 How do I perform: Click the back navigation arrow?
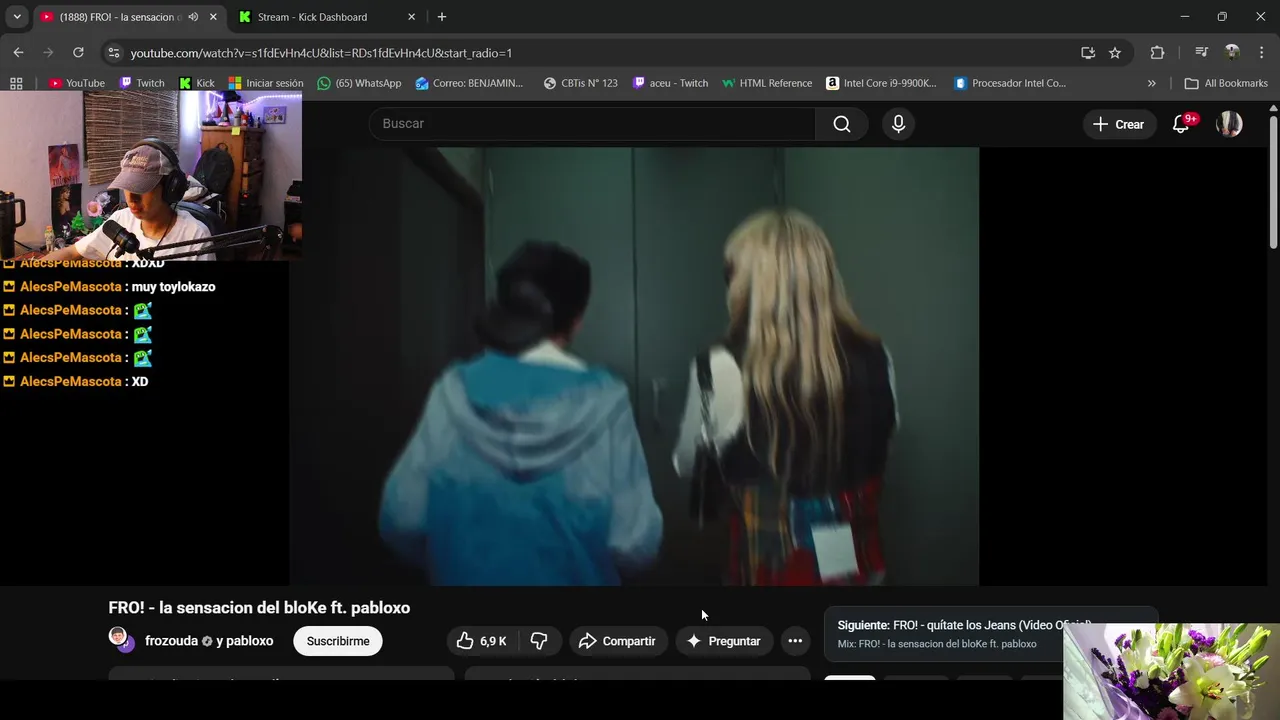18,52
